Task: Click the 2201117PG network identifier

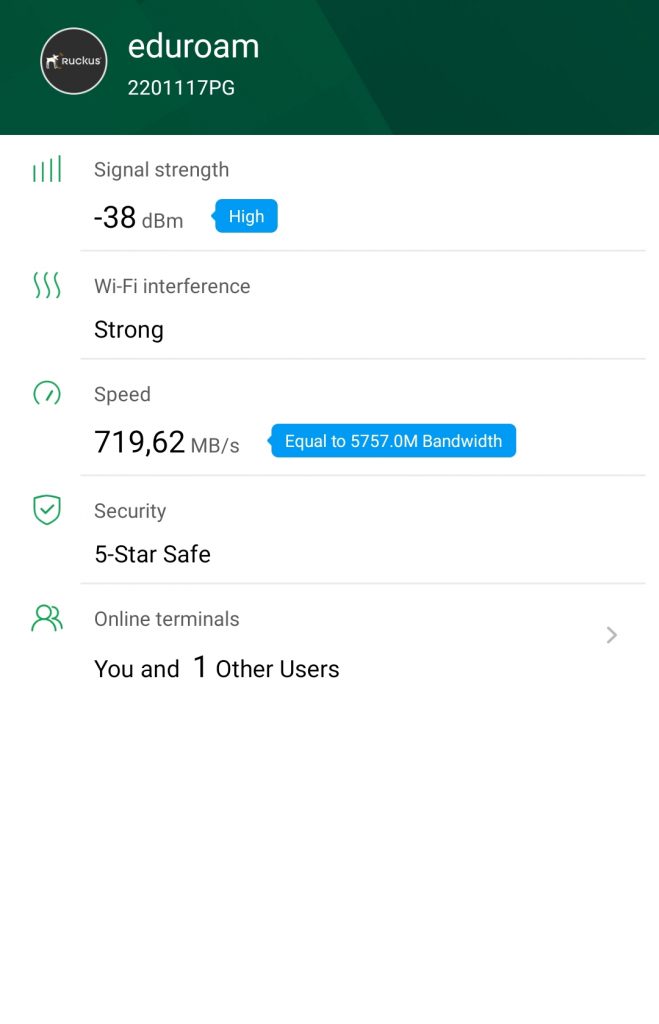Action: [x=181, y=88]
